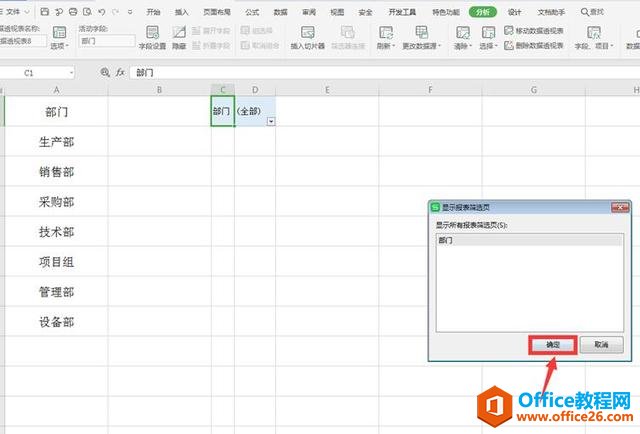Switch to the 审阅 tab

(x=309, y=12)
